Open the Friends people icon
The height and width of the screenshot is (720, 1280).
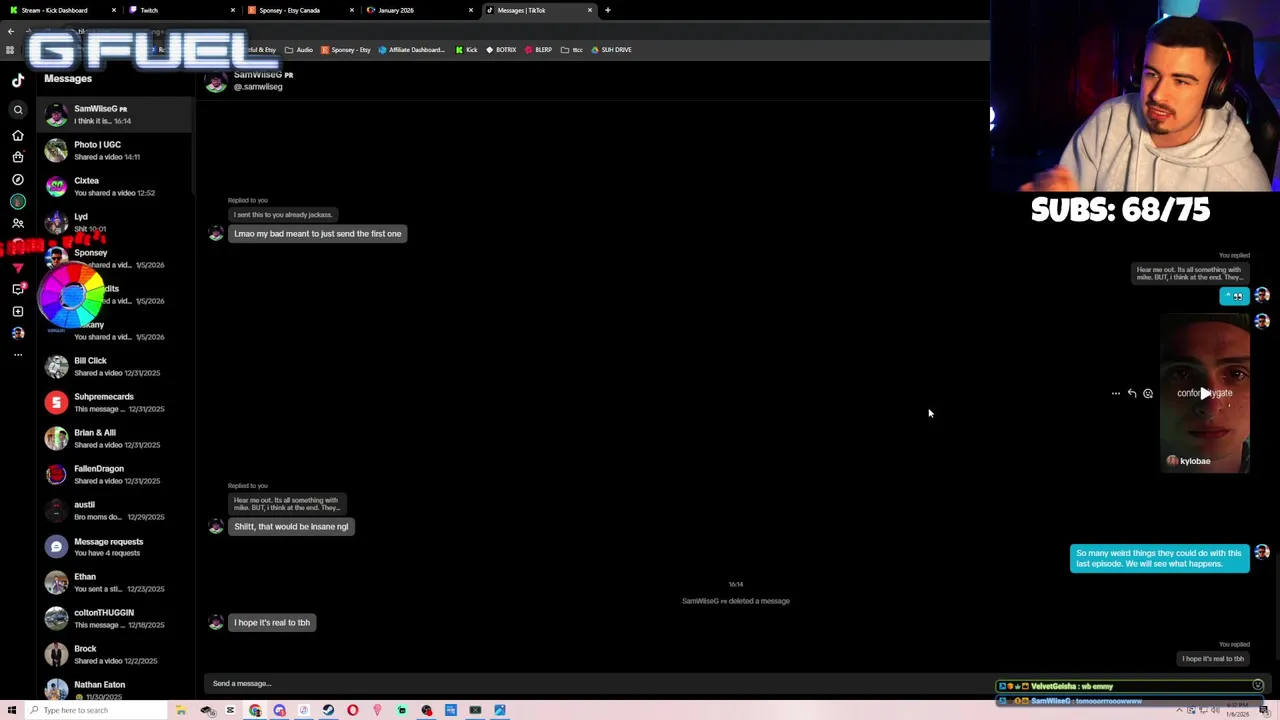[x=18, y=224]
